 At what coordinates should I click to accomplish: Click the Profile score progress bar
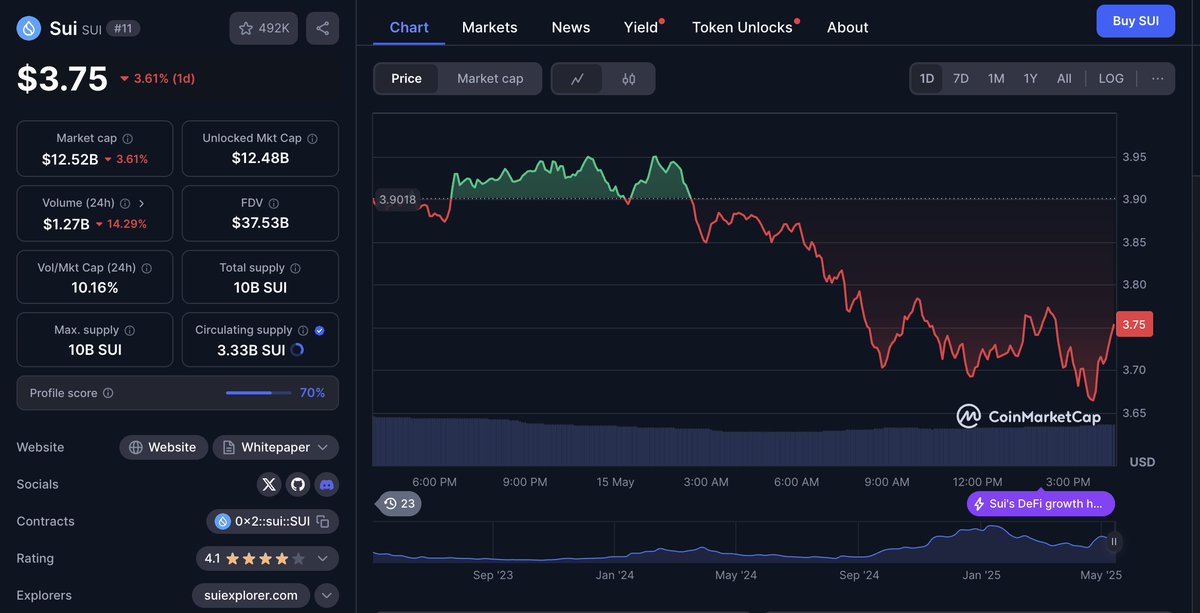click(x=258, y=393)
